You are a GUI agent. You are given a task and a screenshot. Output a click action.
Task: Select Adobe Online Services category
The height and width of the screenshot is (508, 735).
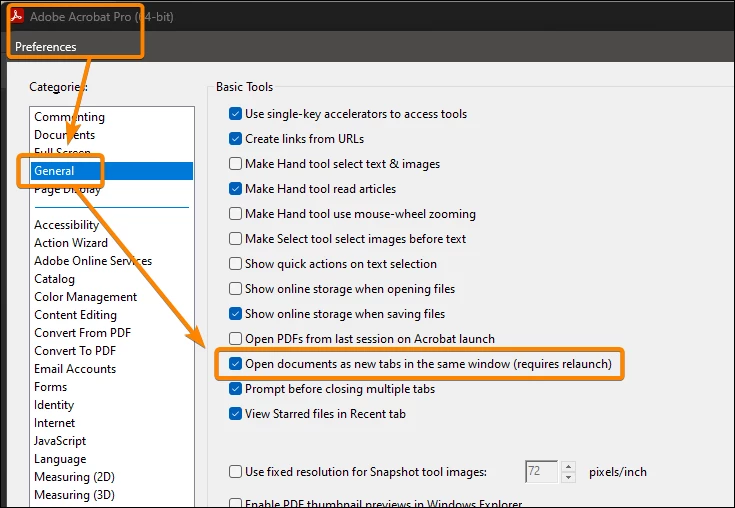coord(93,261)
